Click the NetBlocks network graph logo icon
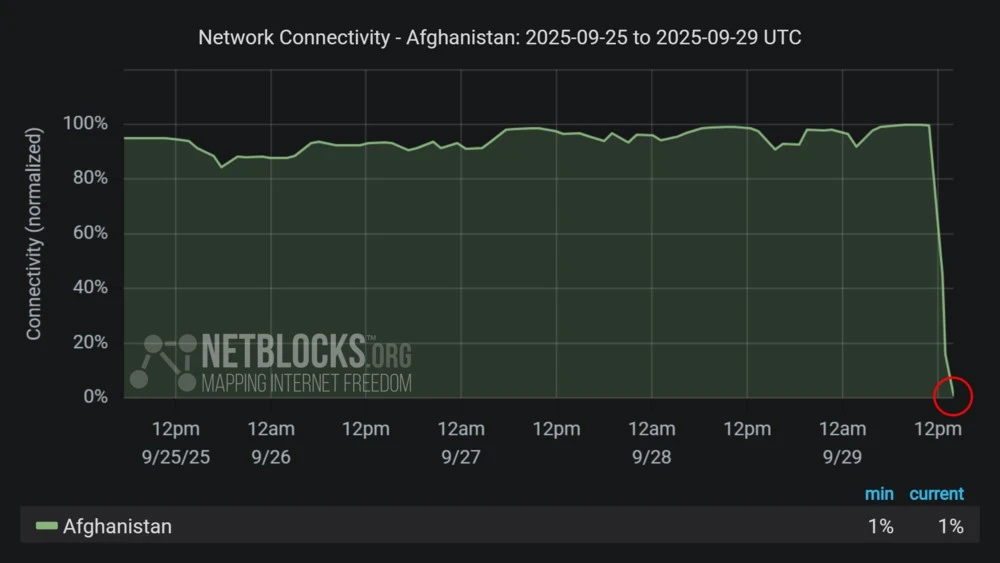 pyautogui.click(x=162, y=362)
